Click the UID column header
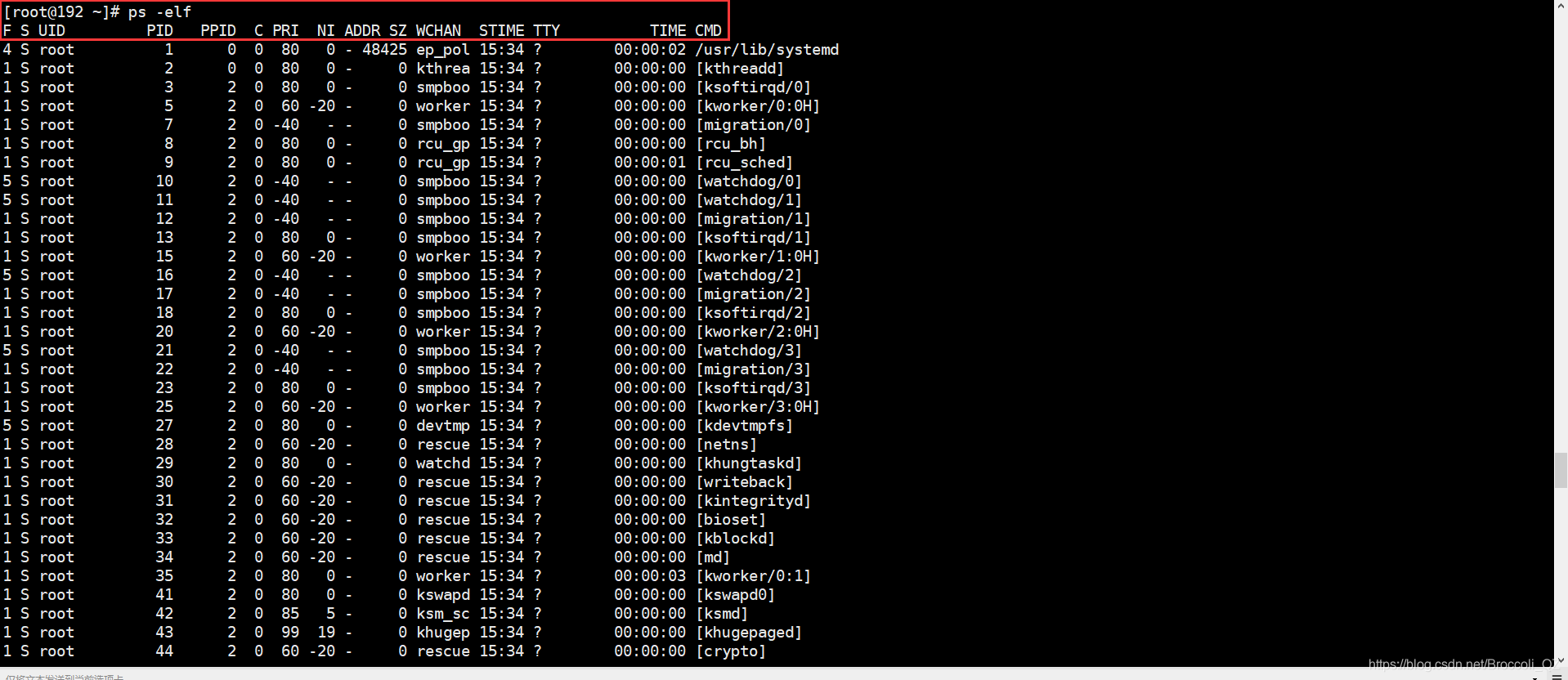Screen dimensions: 1568x680 pos(52,31)
